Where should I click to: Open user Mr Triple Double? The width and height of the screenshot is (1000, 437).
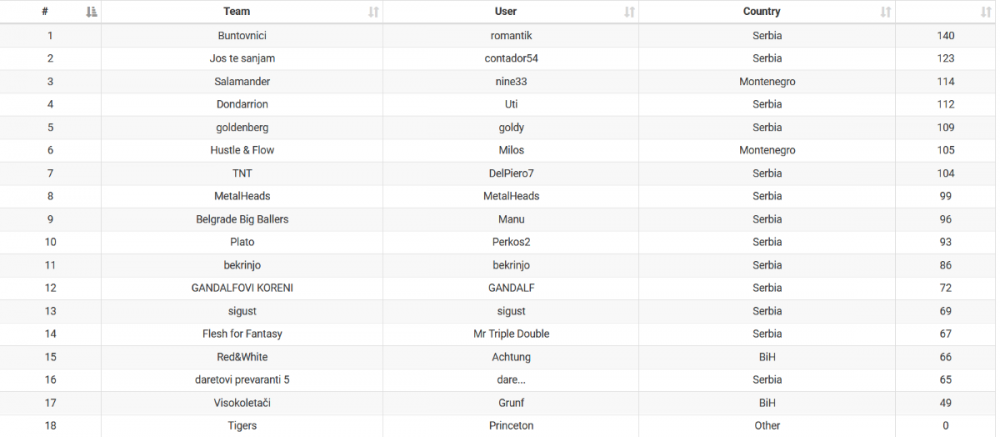[x=510, y=334]
